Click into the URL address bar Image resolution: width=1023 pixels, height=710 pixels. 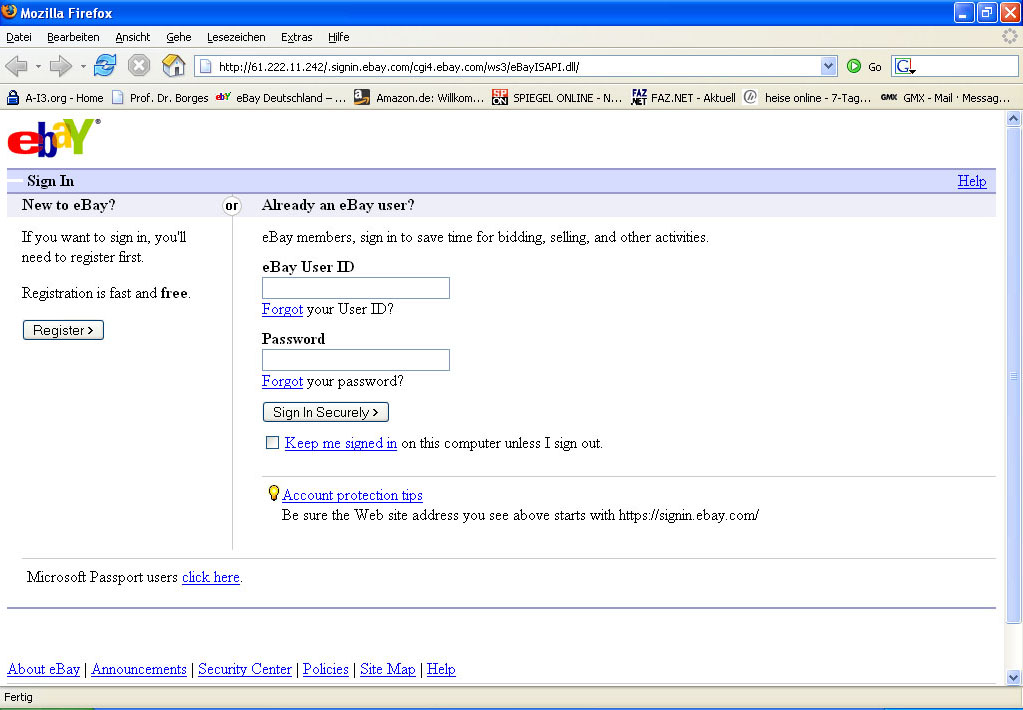click(515, 67)
